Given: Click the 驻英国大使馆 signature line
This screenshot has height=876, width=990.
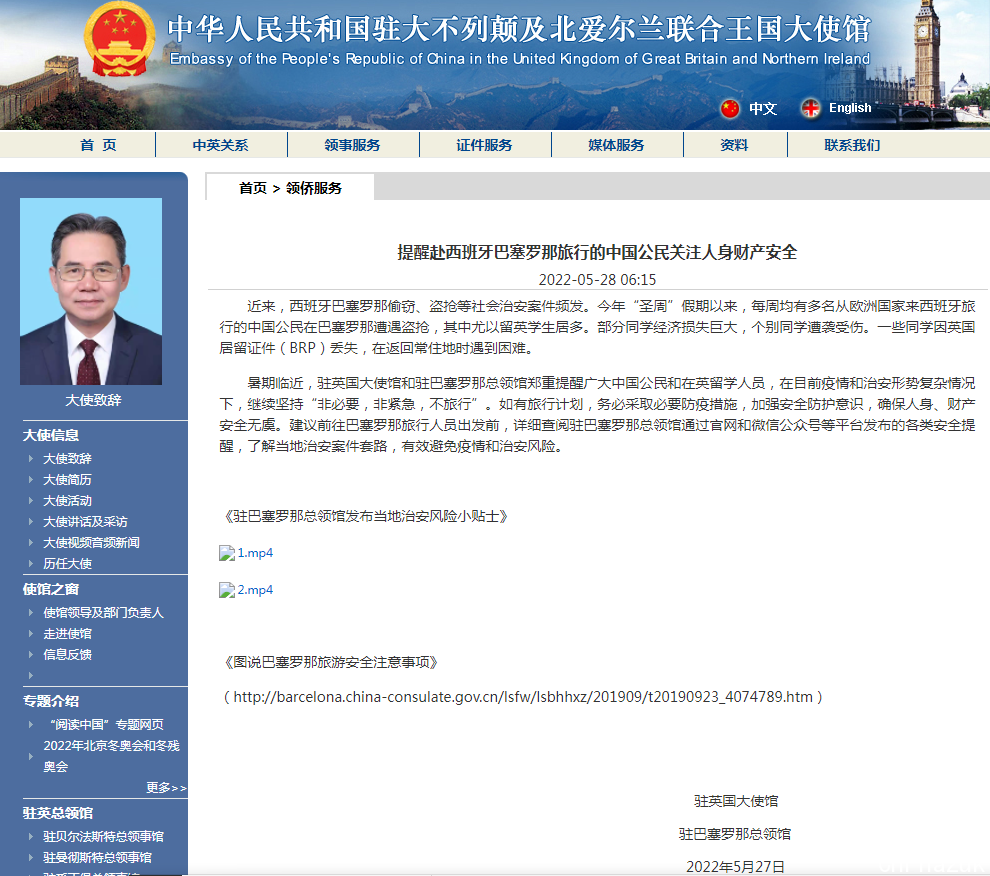Looking at the screenshot, I should point(736,801).
